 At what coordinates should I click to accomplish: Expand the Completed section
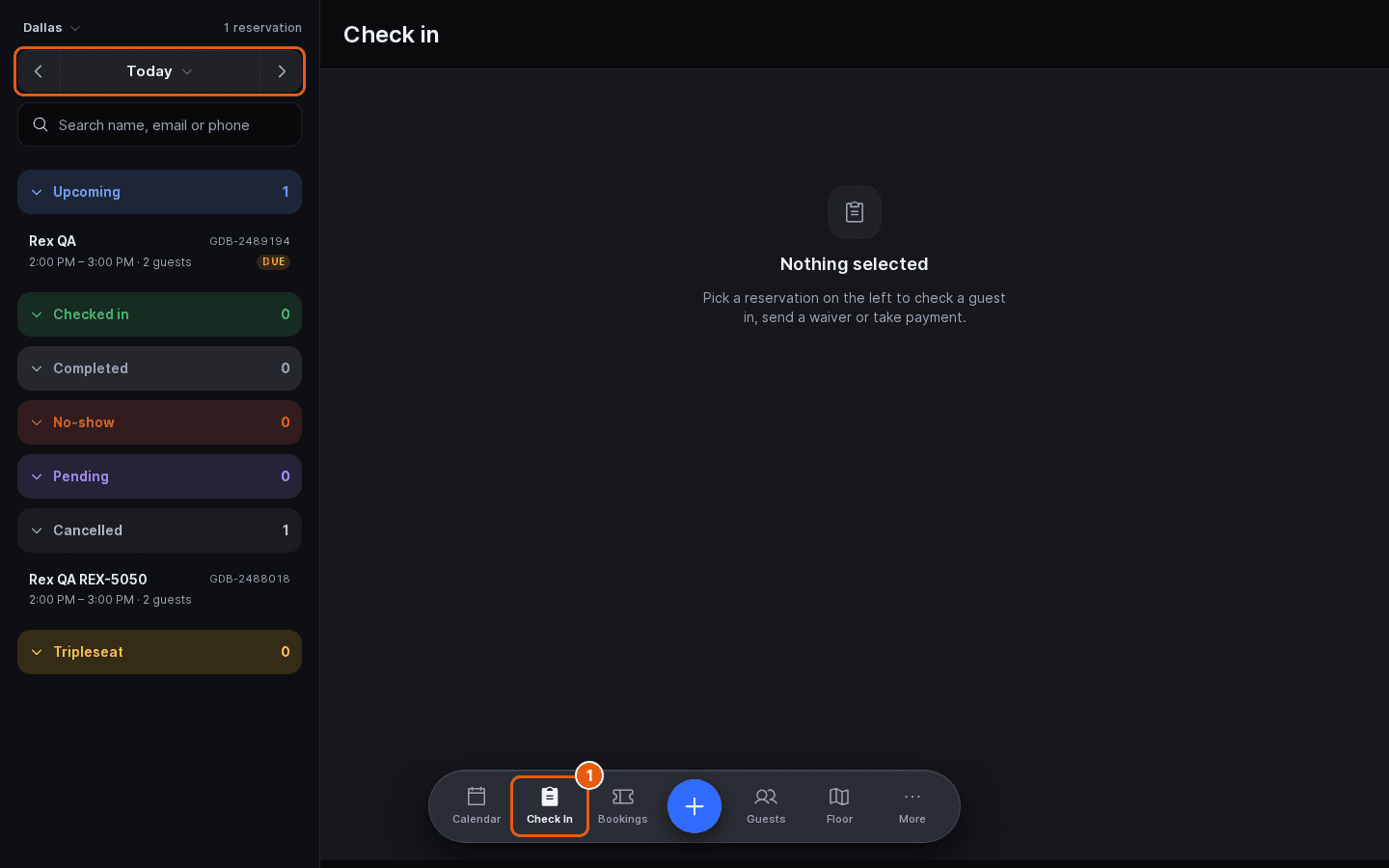[159, 368]
